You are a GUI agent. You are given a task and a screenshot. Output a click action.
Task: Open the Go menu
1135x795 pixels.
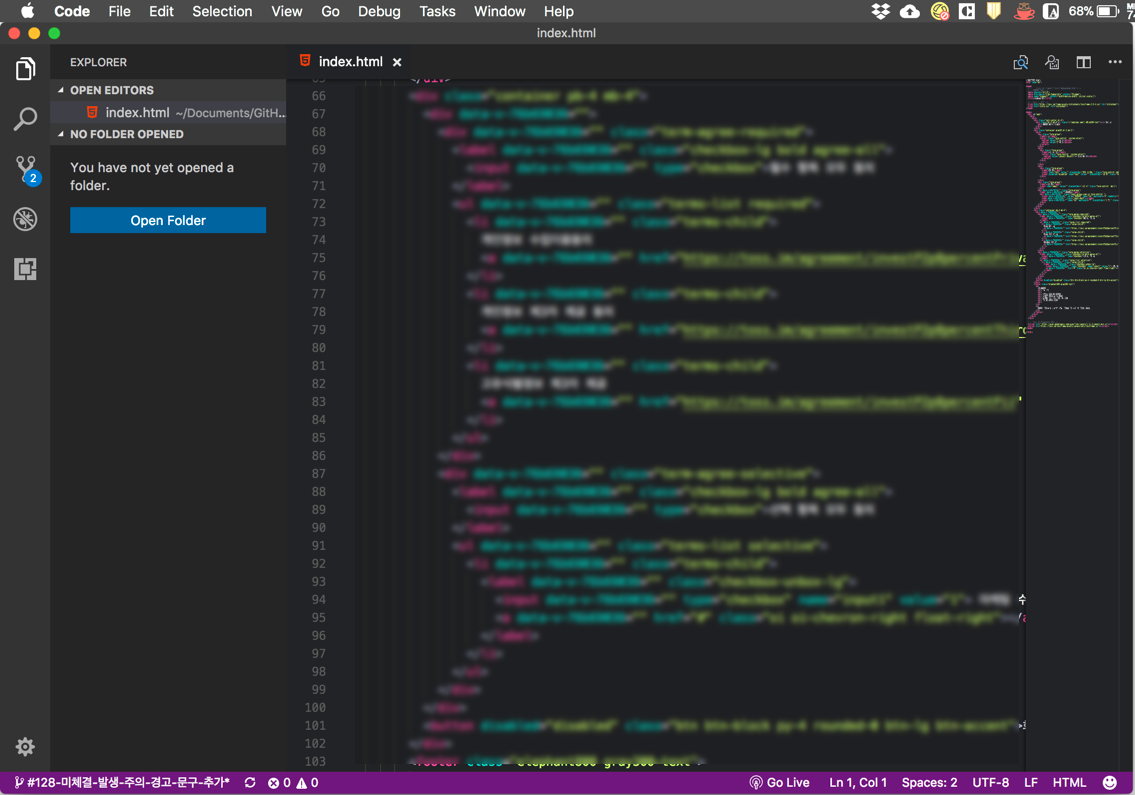coord(330,11)
